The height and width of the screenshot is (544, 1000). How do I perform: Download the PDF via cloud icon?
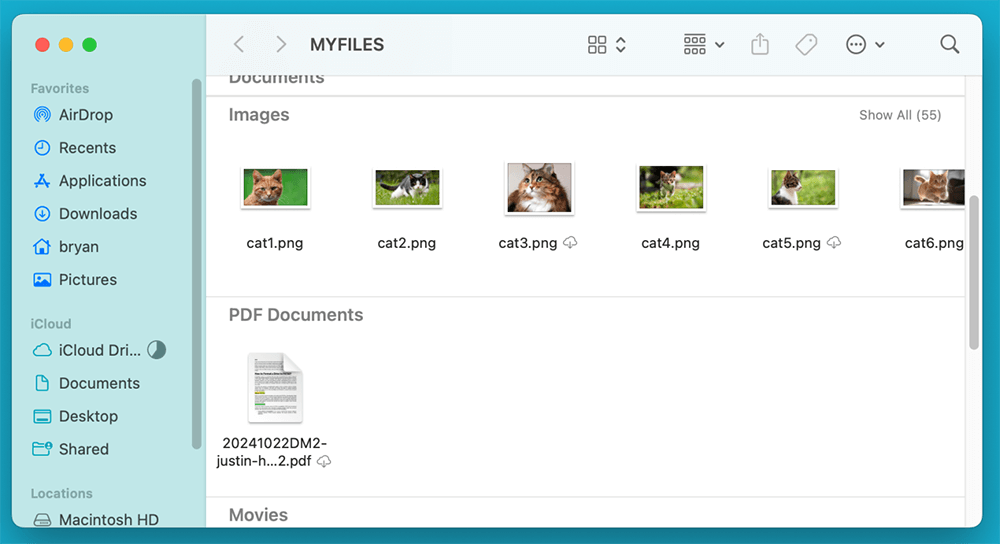pyautogui.click(x=325, y=461)
